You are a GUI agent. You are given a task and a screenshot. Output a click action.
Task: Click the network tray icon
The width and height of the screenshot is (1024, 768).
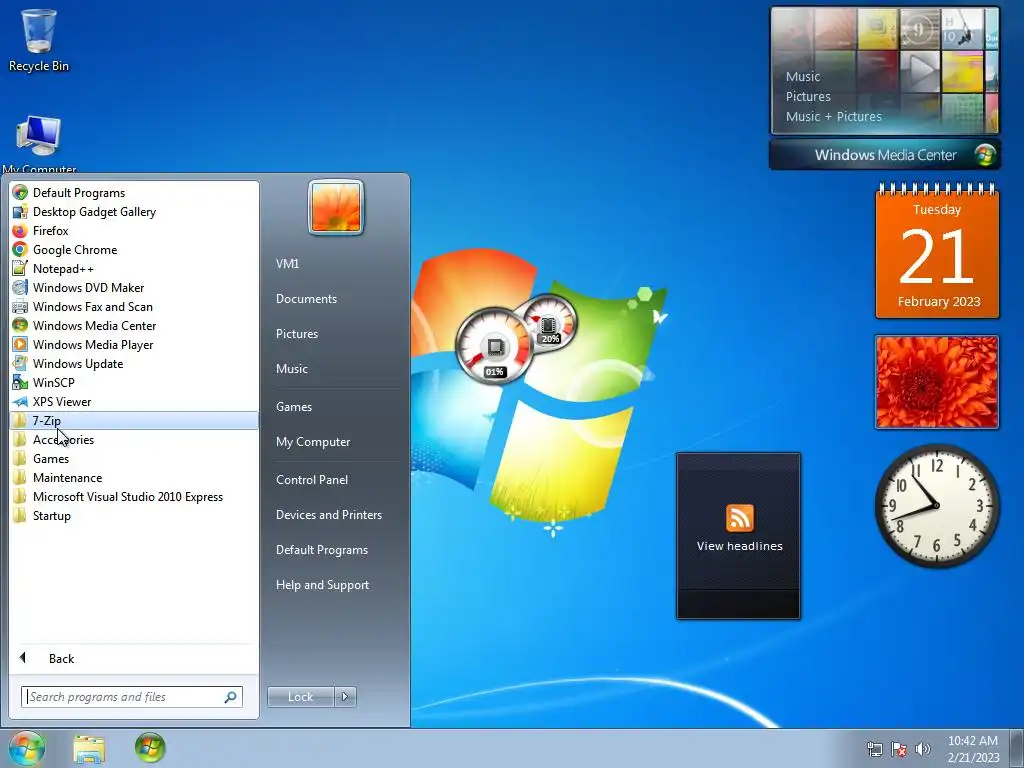click(x=874, y=749)
